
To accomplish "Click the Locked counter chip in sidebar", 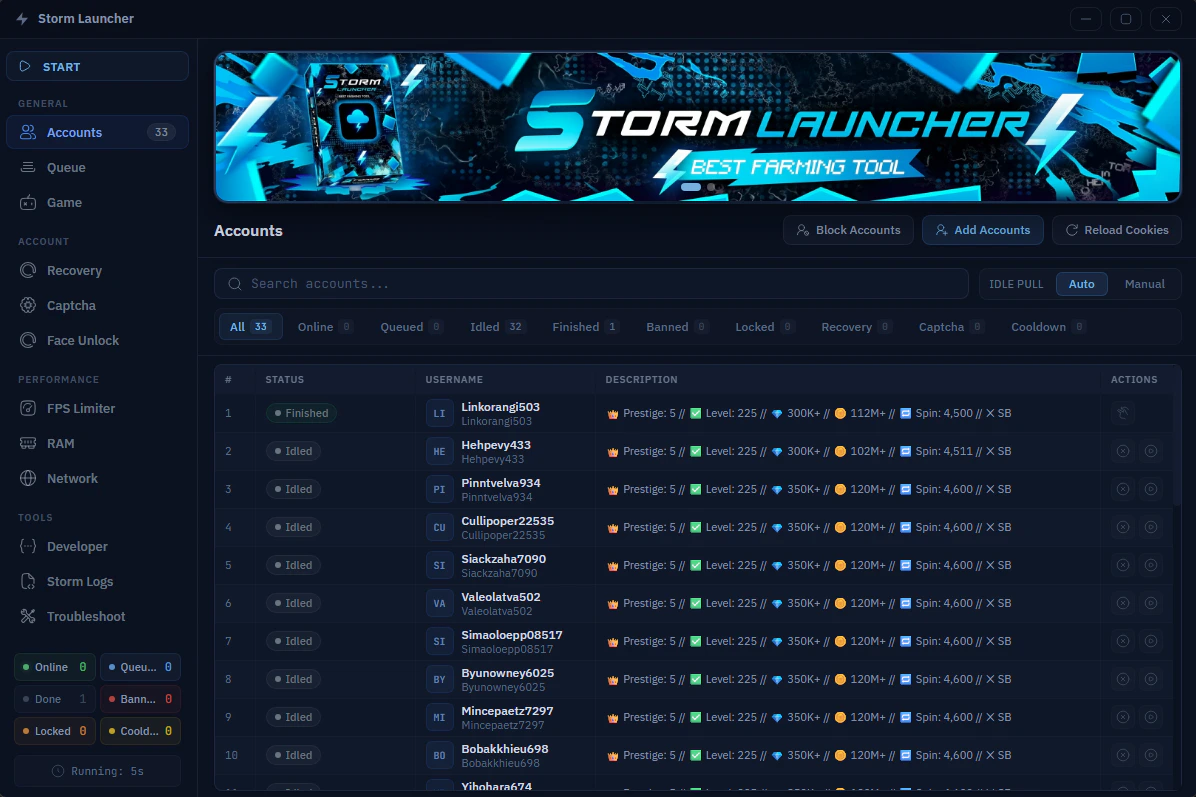I will 55,731.
